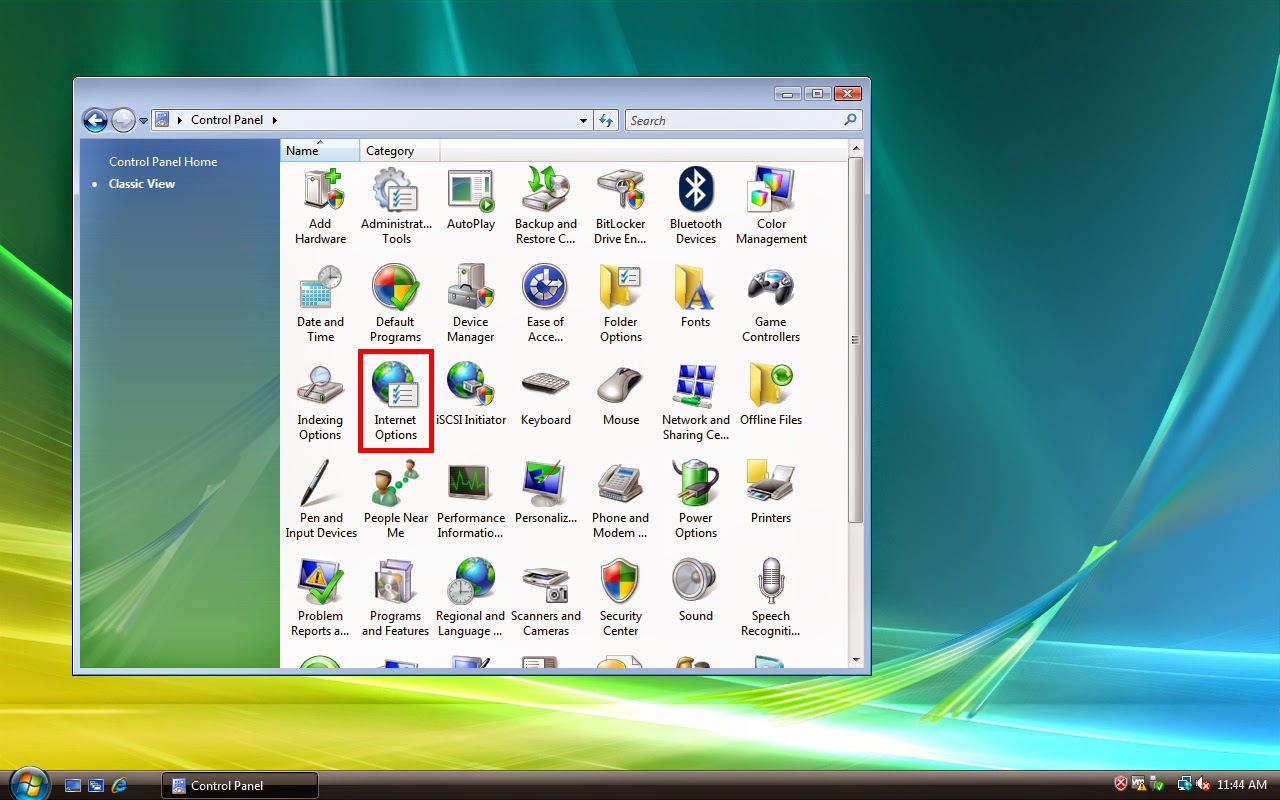Refresh the Control Panel view
Viewport: 1280px width, 800px height.
(x=606, y=121)
